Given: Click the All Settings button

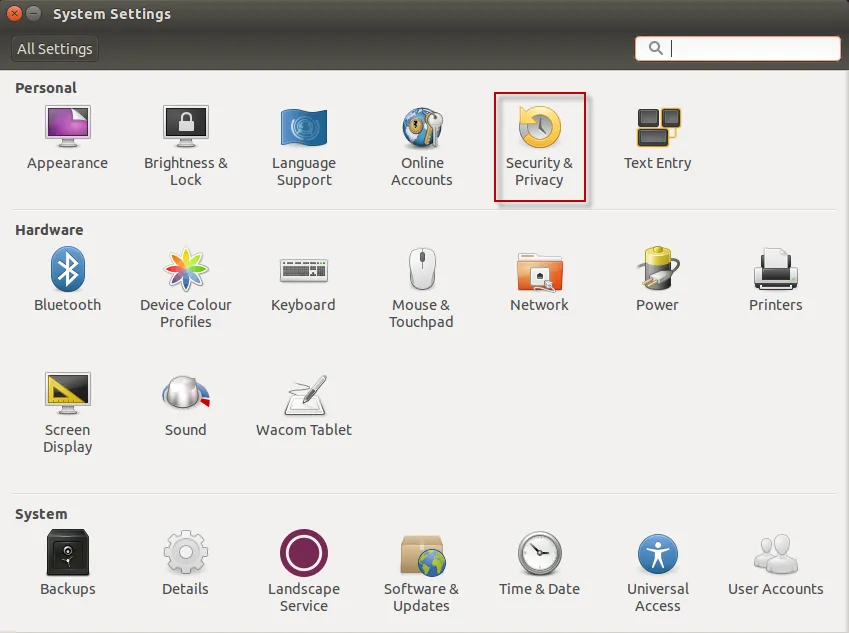Looking at the screenshot, I should pyautogui.click(x=53, y=48).
